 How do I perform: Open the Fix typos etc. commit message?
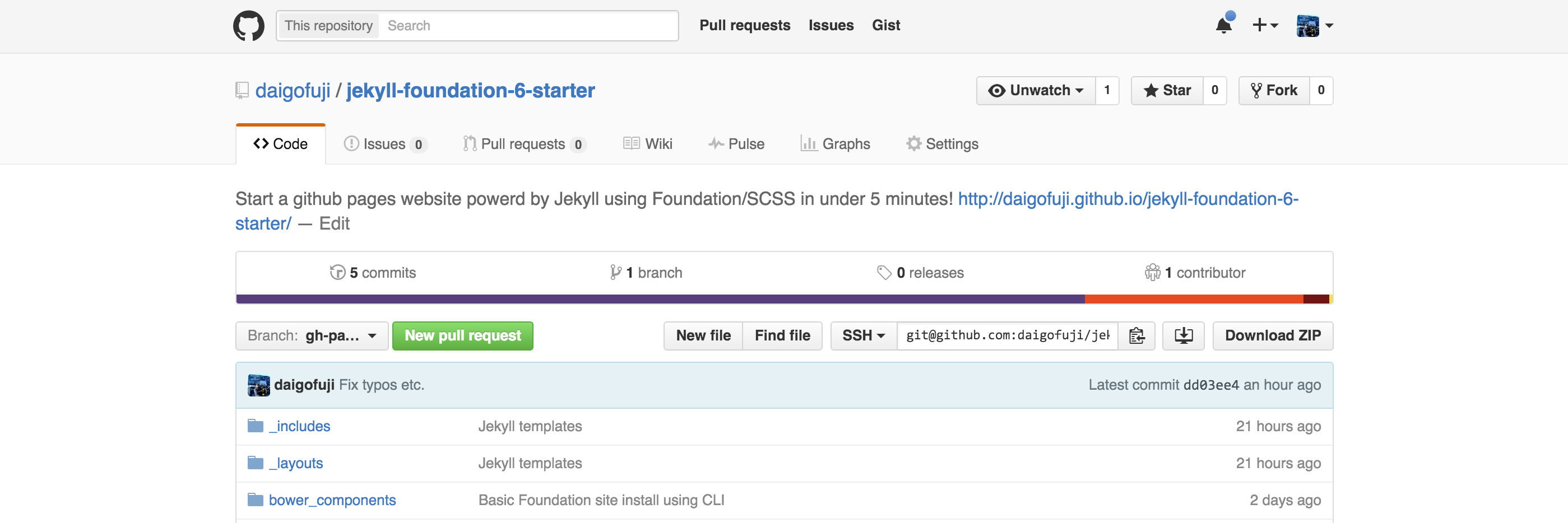382,385
